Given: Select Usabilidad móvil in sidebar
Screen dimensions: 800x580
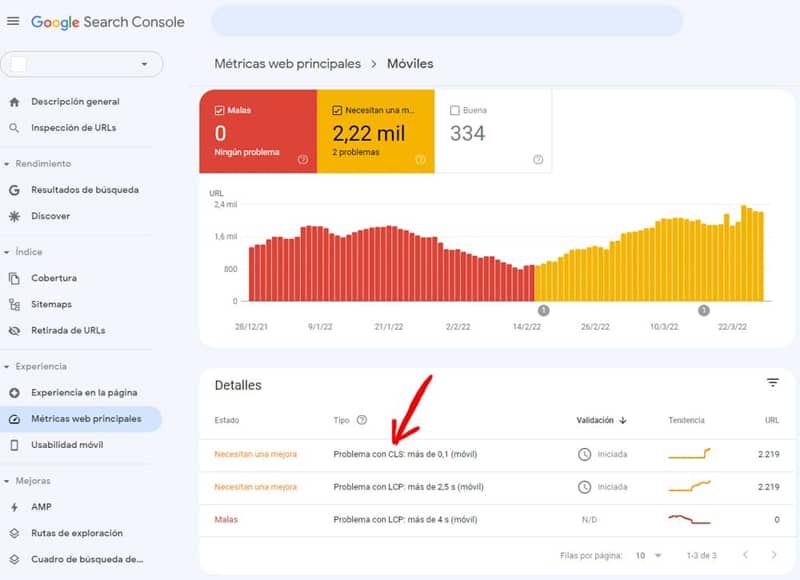Looking at the screenshot, I should click(x=67, y=445).
